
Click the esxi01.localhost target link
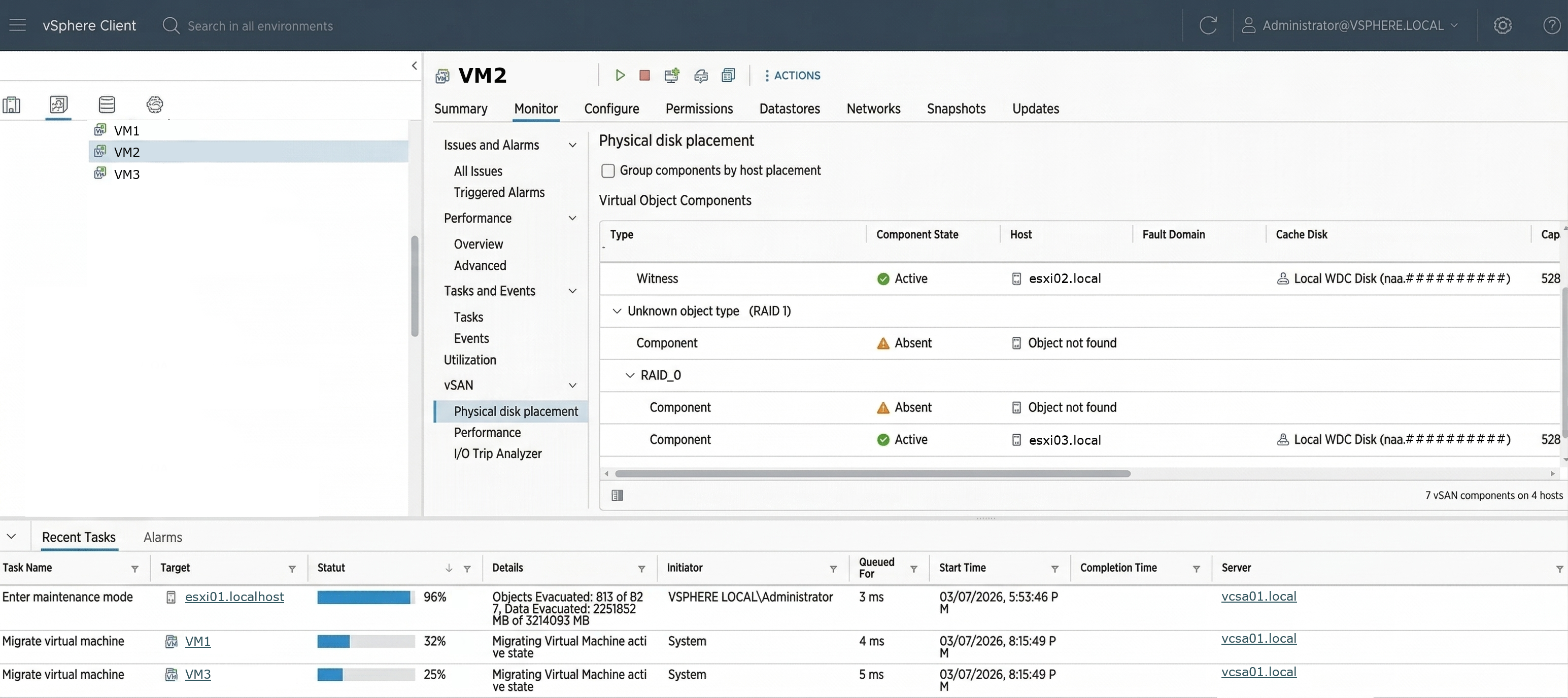234,597
